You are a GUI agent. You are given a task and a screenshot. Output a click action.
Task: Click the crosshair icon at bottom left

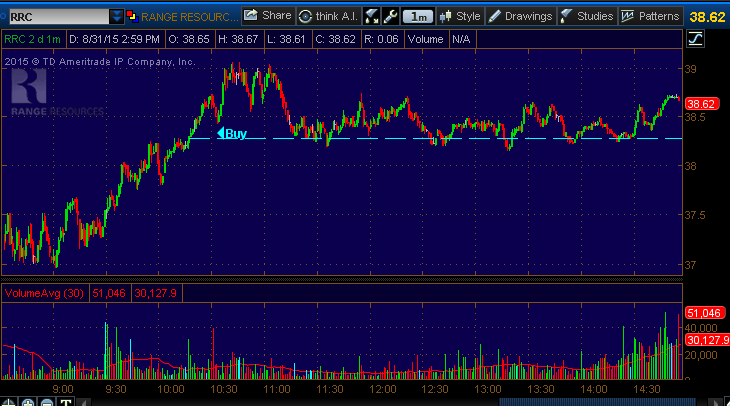click(10, 402)
